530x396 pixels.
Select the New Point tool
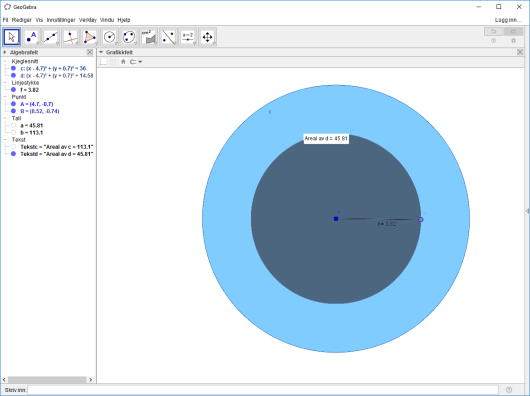[31, 37]
